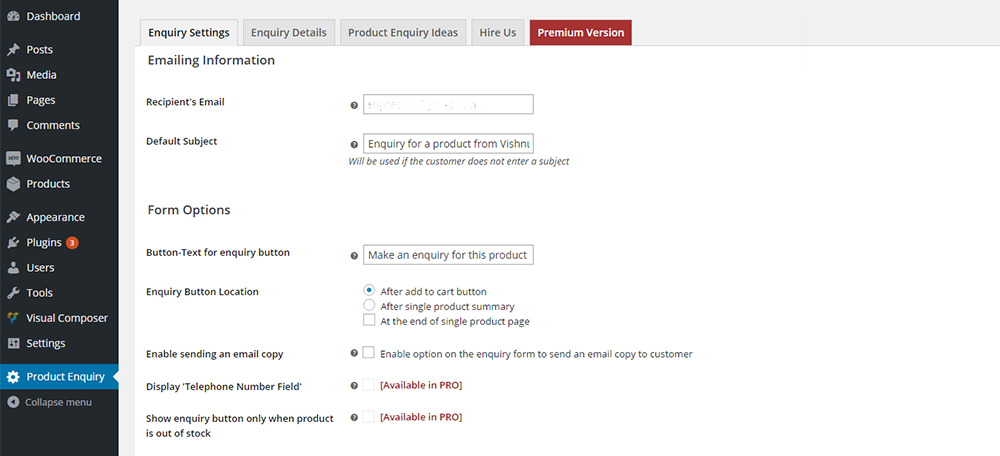Click the Products box icon
The width and height of the screenshot is (1000, 456).
tap(13, 184)
